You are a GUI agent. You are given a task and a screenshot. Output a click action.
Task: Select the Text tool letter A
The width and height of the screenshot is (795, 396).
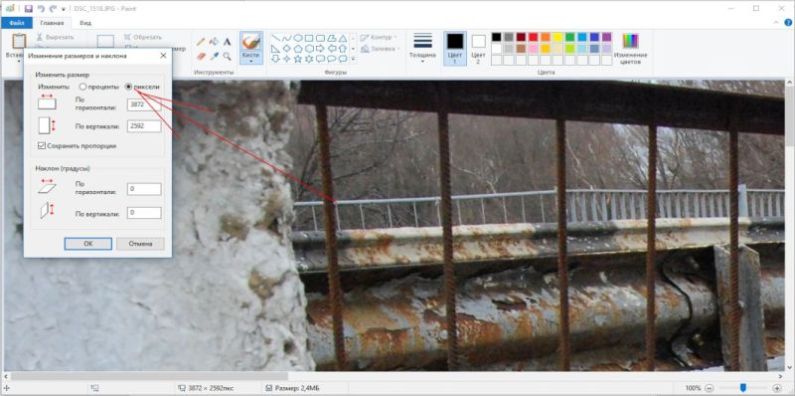click(227, 42)
